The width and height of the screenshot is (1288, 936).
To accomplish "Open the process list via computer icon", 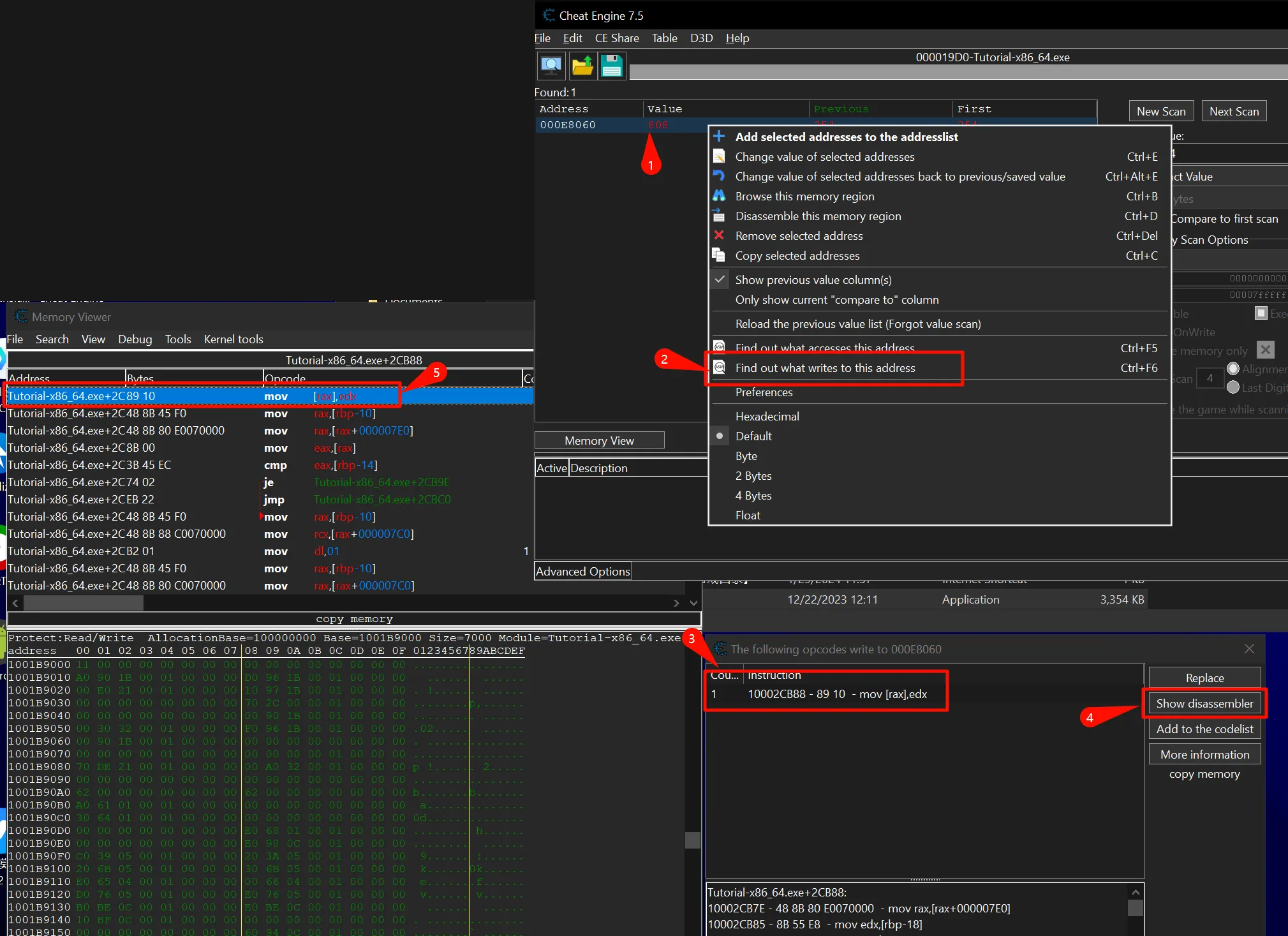I will tap(551, 66).
